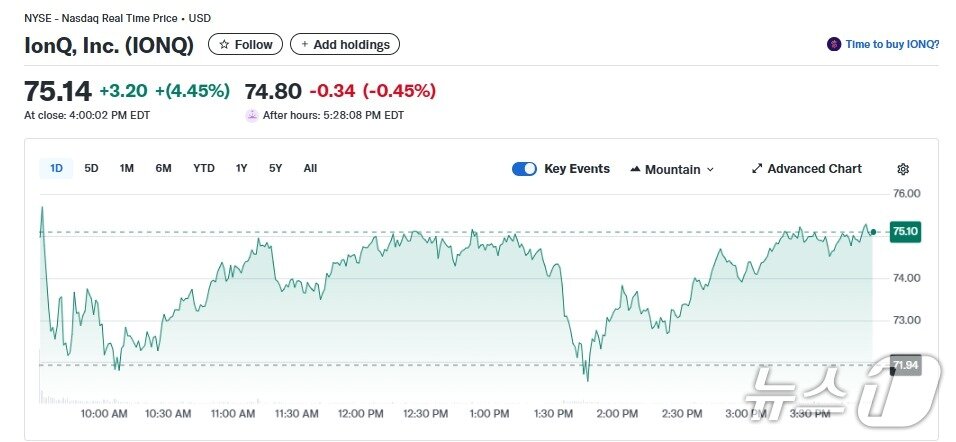Click the Mountain chart type icon
956x442 pixels.
pos(635,170)
